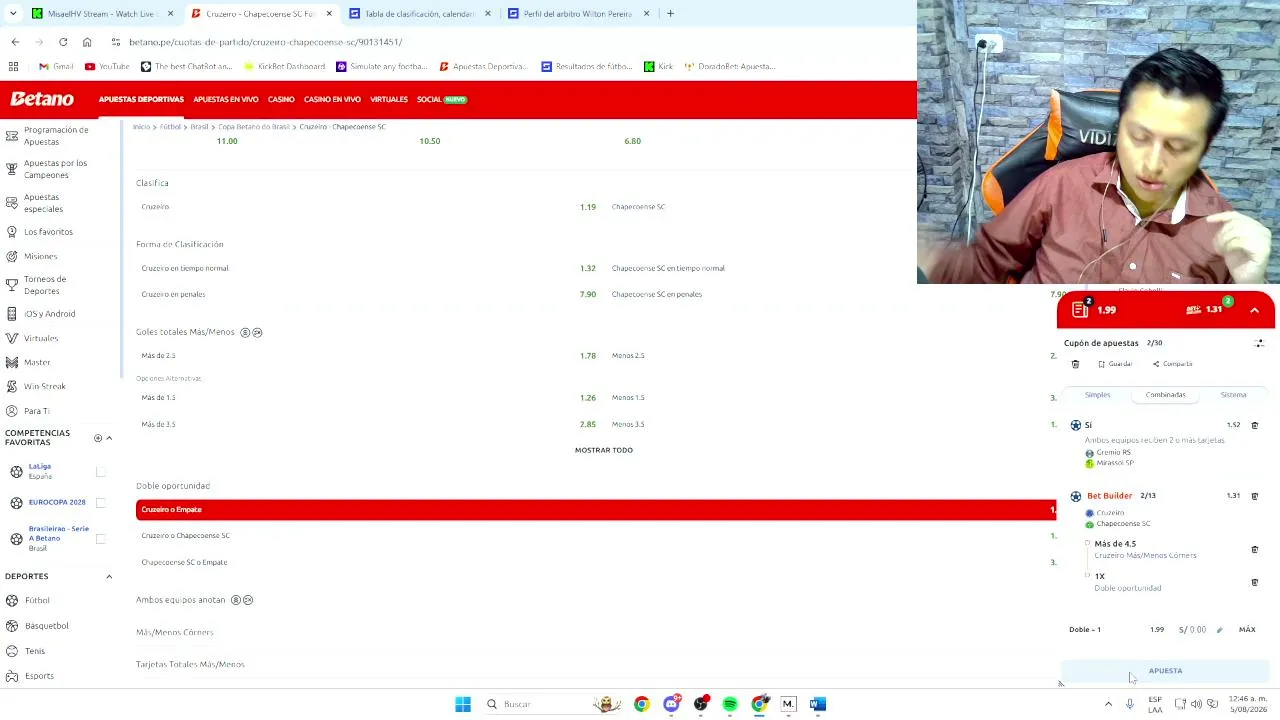Select the Combinadas tab
This screenshot has height=720, width=1280.
pos(1166,395)
